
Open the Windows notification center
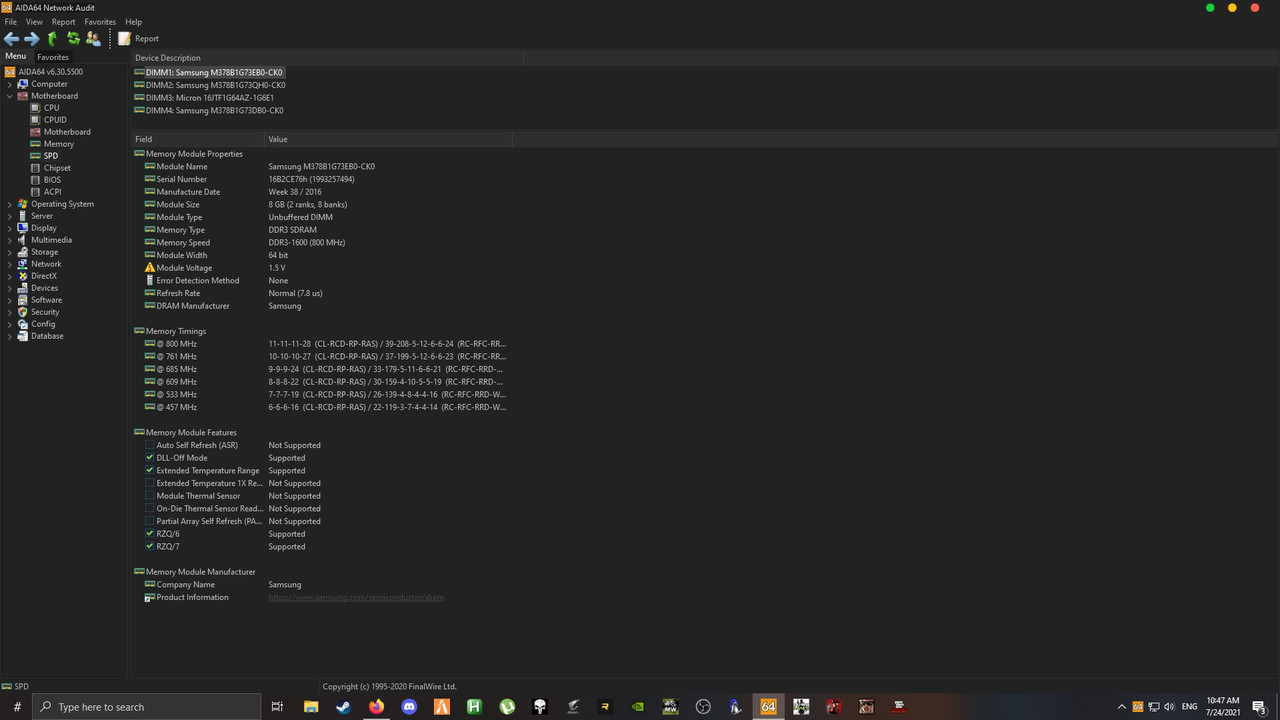[x=1259, y=707]
